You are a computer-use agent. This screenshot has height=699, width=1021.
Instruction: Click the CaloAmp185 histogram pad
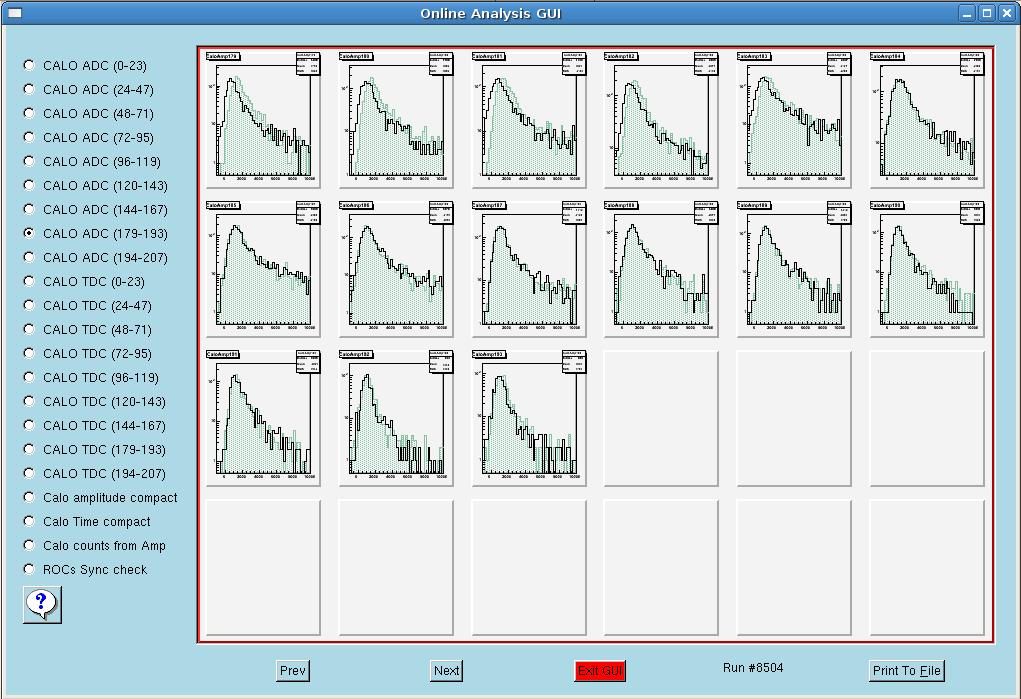[263, 270]
